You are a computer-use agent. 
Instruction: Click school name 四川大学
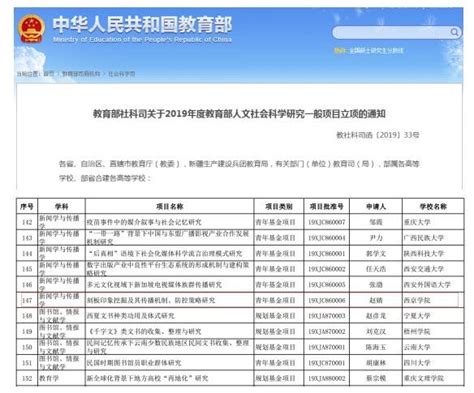417,363
